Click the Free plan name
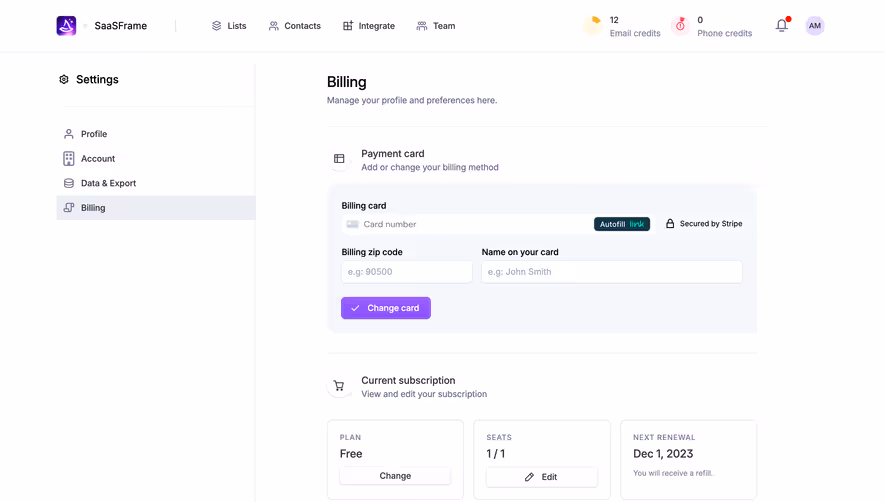Screen dimensions: 885x502 tap(351, 454)
